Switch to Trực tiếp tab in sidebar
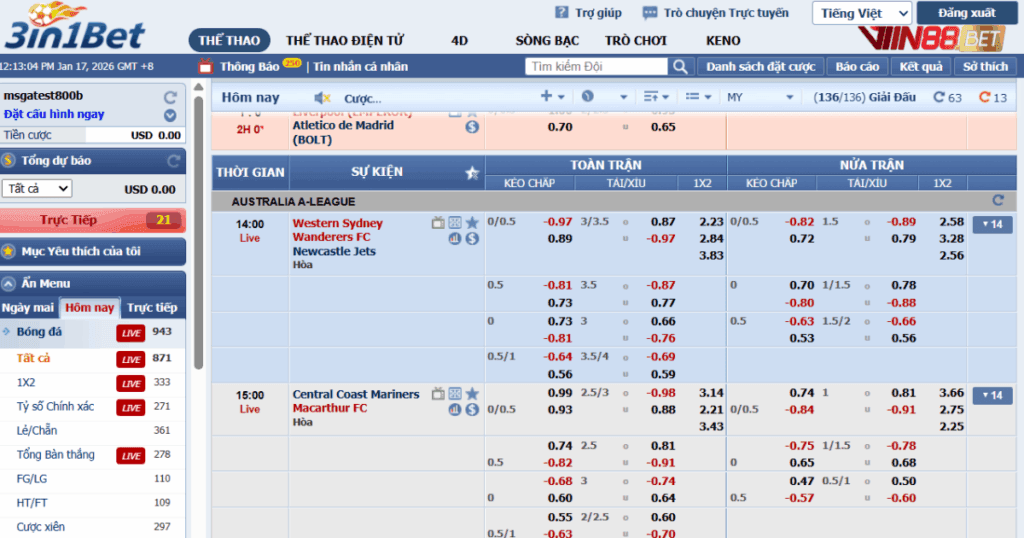Image resolution: width=1024 pixels, height=538 pixels. [x=152, y=308]
